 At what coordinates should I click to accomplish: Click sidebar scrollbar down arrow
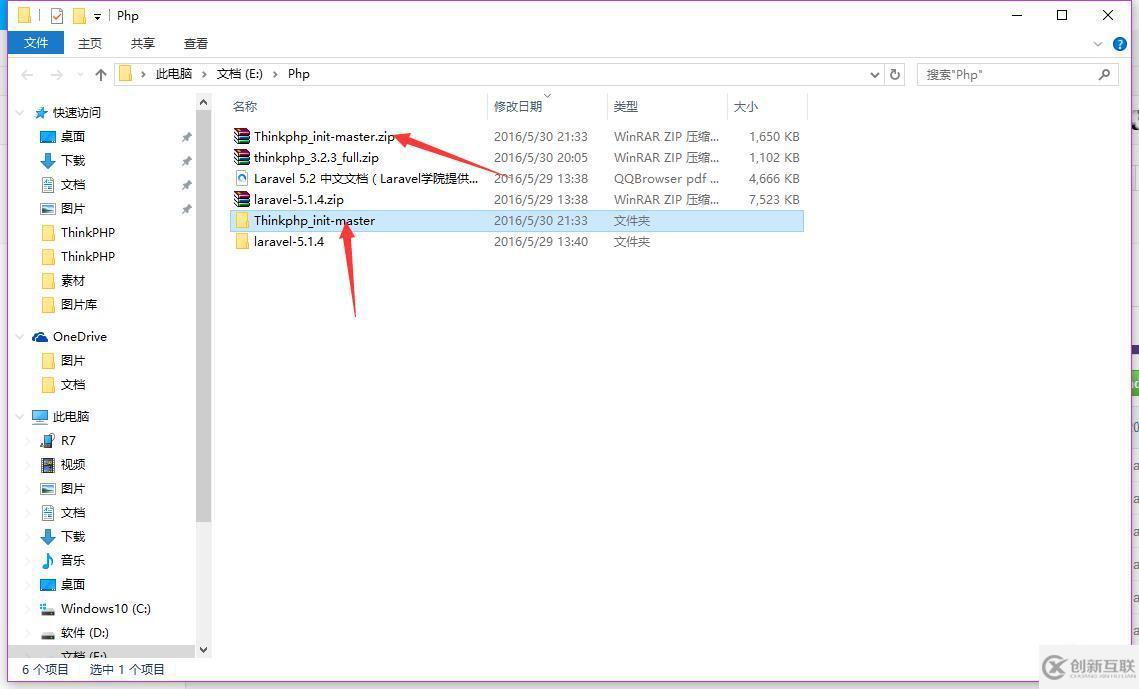[203, 649]
